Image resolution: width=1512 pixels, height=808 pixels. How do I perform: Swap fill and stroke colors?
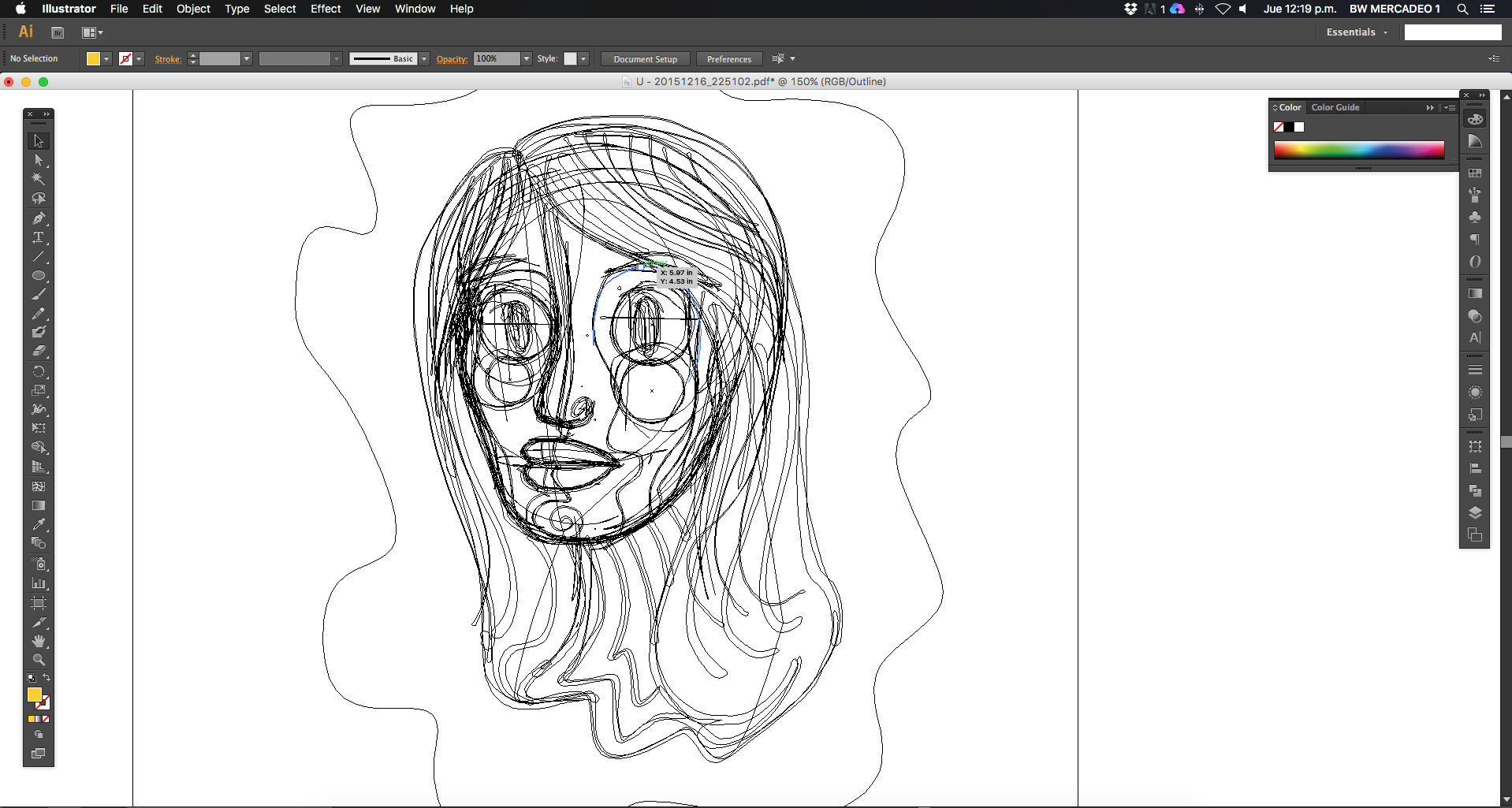[47, 678]
